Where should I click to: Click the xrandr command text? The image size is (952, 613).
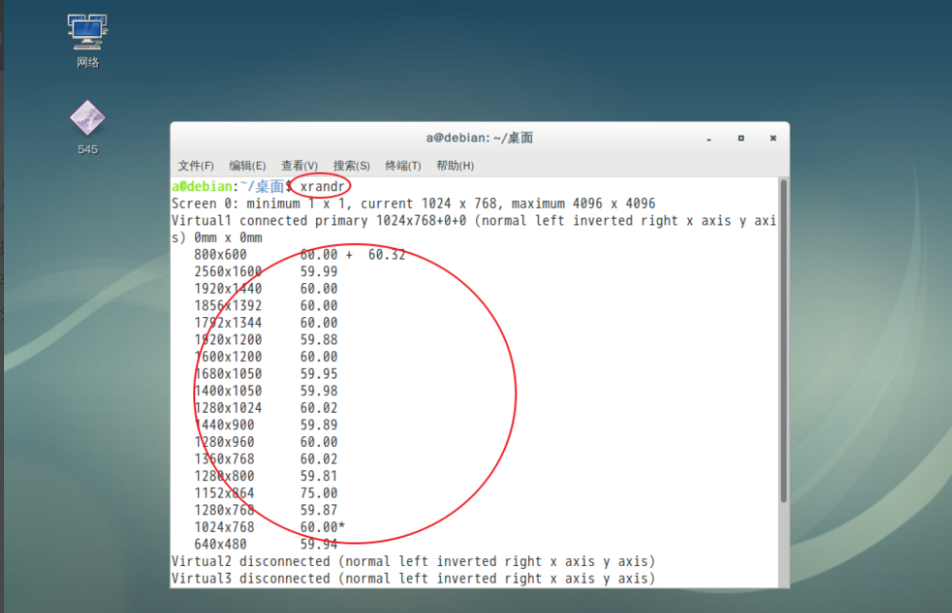click(322, 186)
